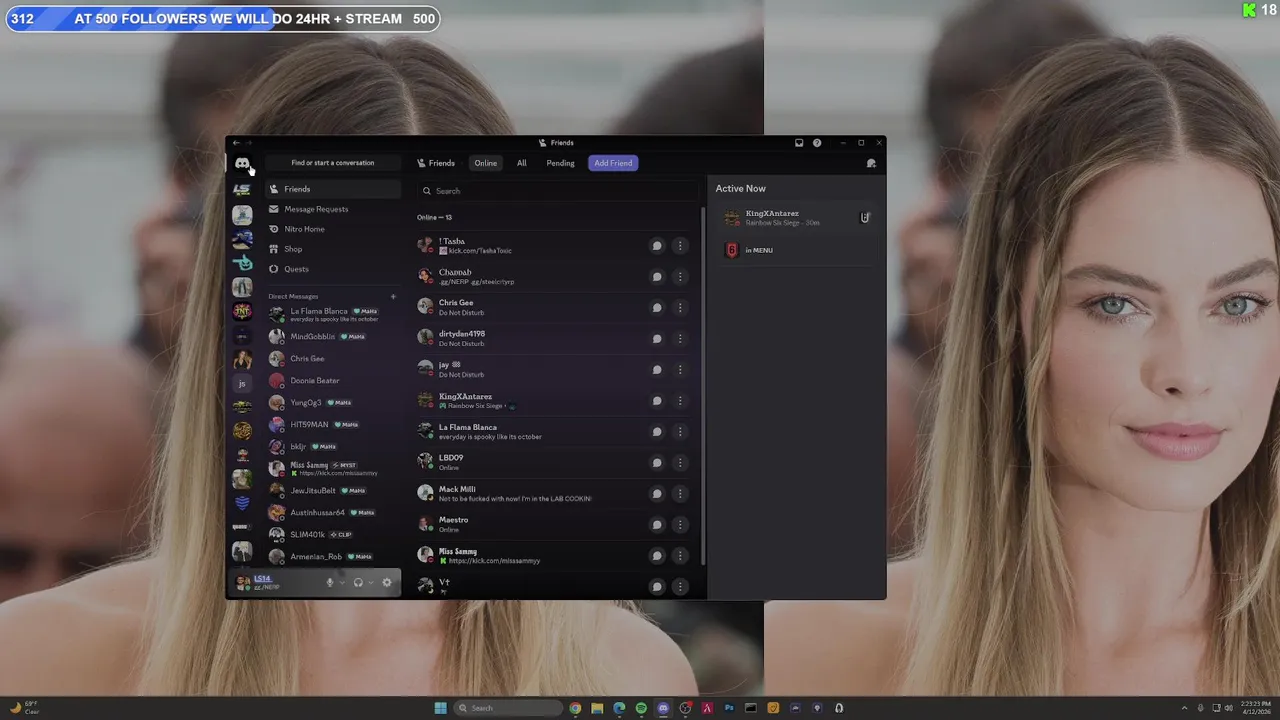Deafen audio with headphones icon
The height and width of the screenshot is (720, 1280).
tap(358, 583)
